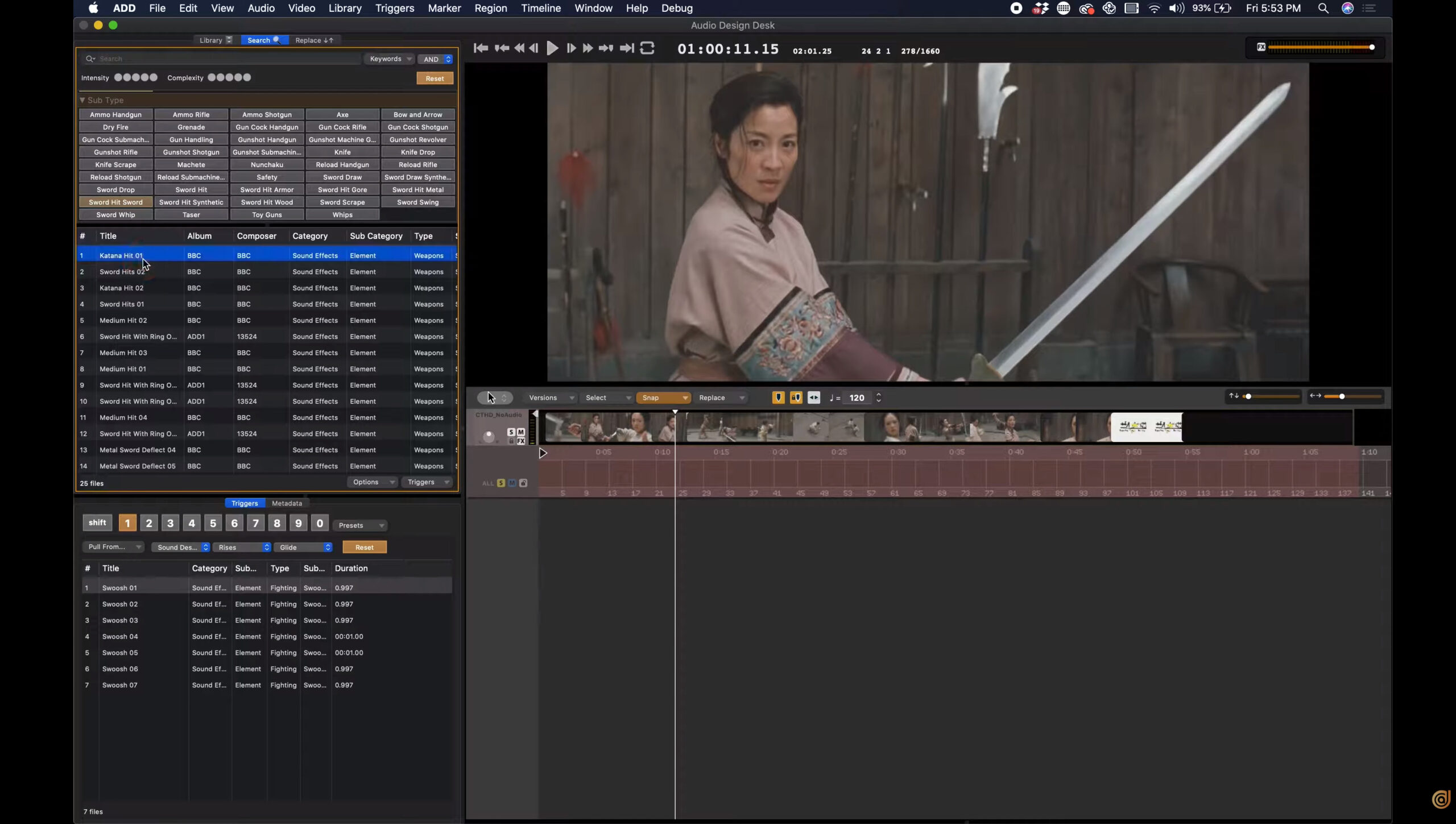The height and width of the screenshot is (824, 1456).
Task: Toggle the Sword Hit Sword sub type
Action: [x=115, y=202]
